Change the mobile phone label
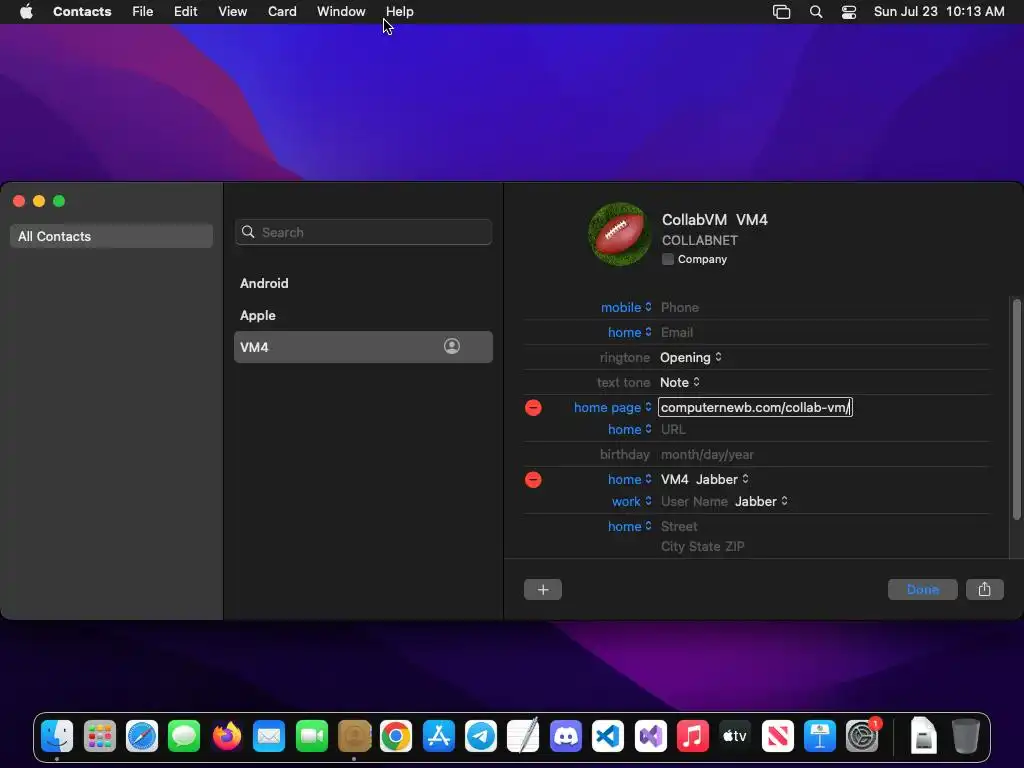 pos(626,307)
